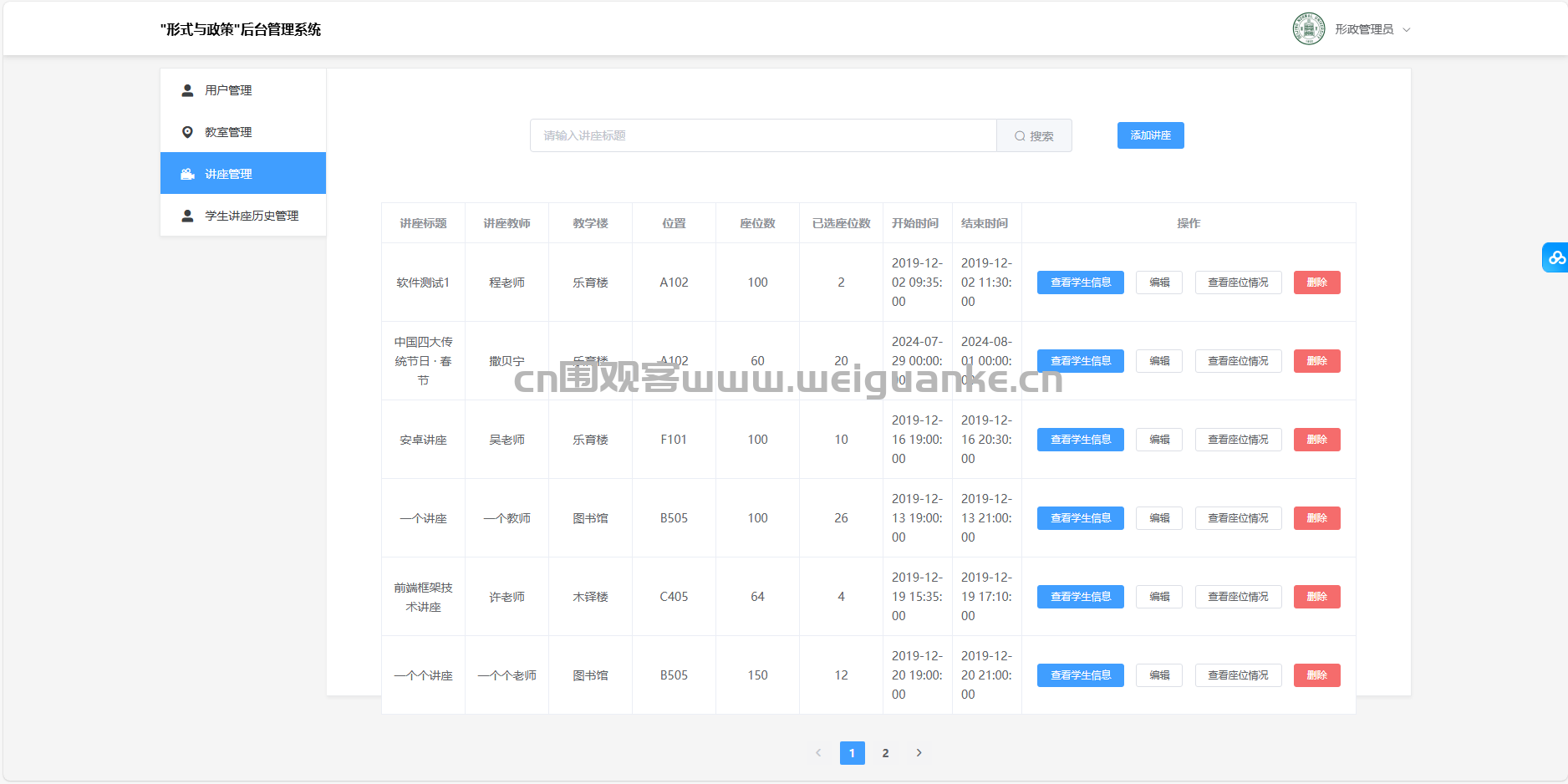View seat status for 撒贝宁 lecture
The width and height of the screenshot is (1568, 784).
coord(1238,361)
